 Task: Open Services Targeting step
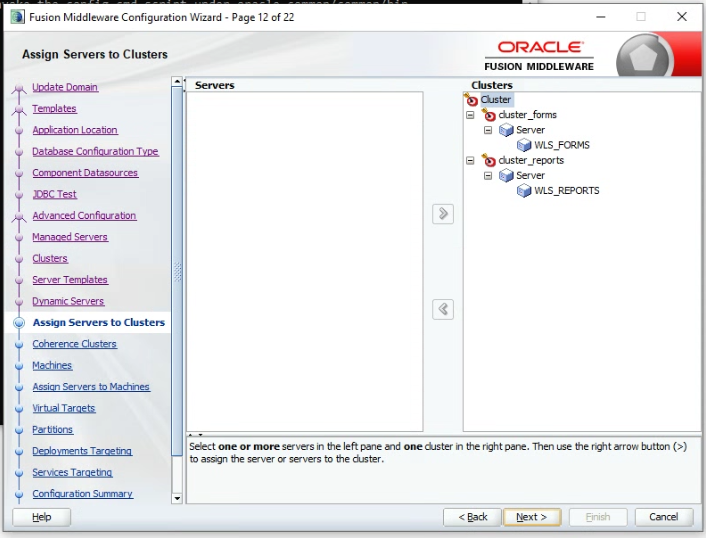(x=72, y=472)
